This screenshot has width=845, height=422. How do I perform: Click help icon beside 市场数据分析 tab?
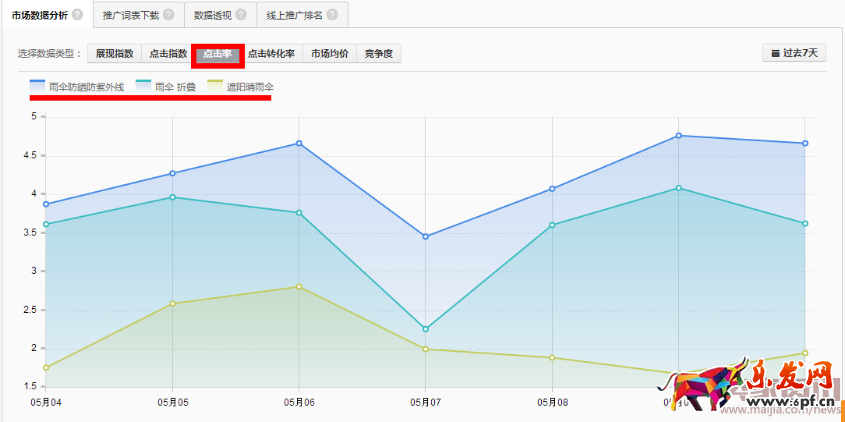click(77, 15)
